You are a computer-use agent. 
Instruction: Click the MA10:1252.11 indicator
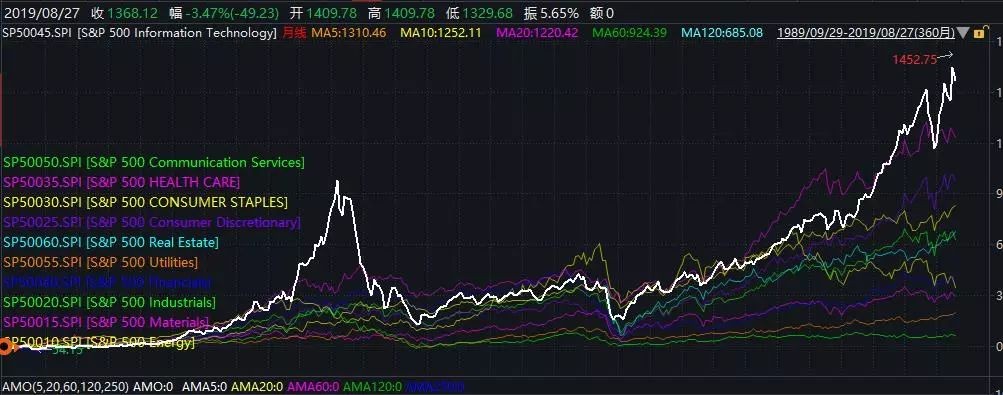click(440, 33)
